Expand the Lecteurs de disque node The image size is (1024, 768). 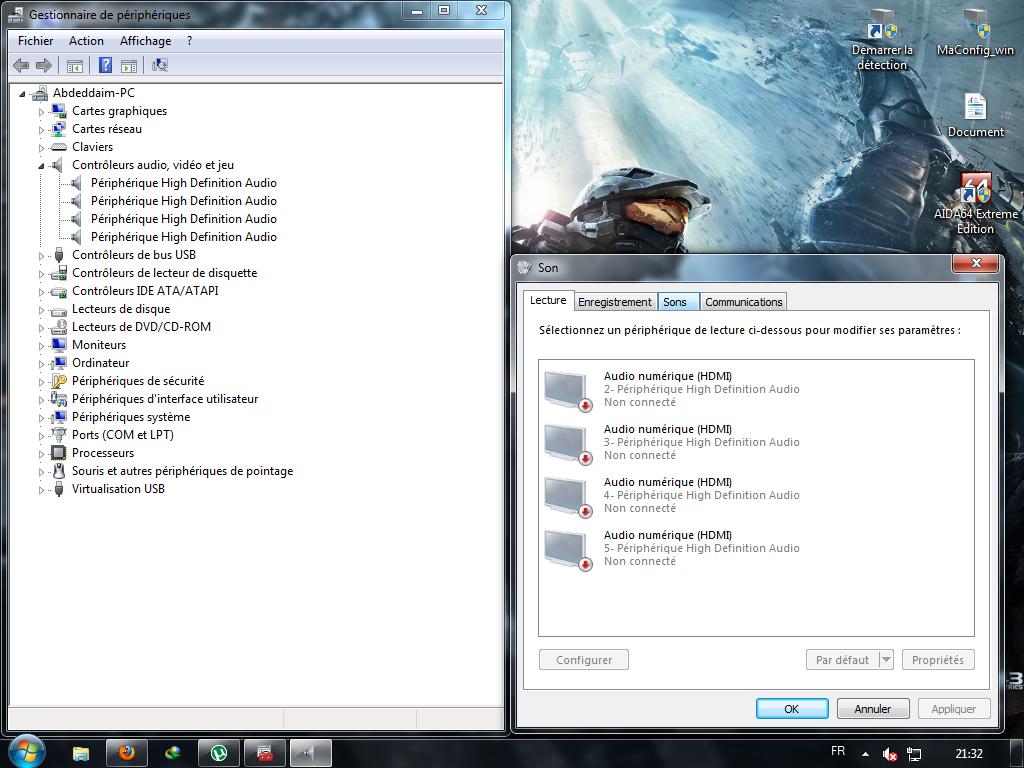41,310
